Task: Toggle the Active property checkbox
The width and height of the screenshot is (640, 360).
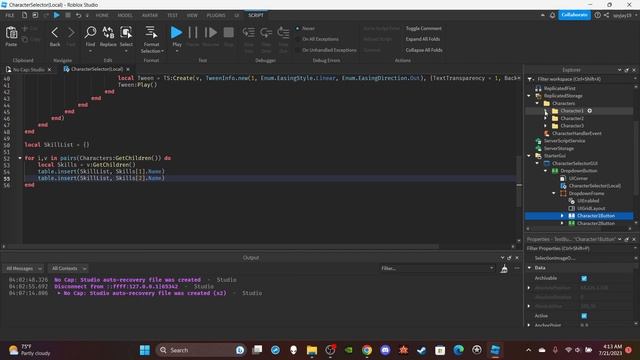Action: (x=584, y=316)
